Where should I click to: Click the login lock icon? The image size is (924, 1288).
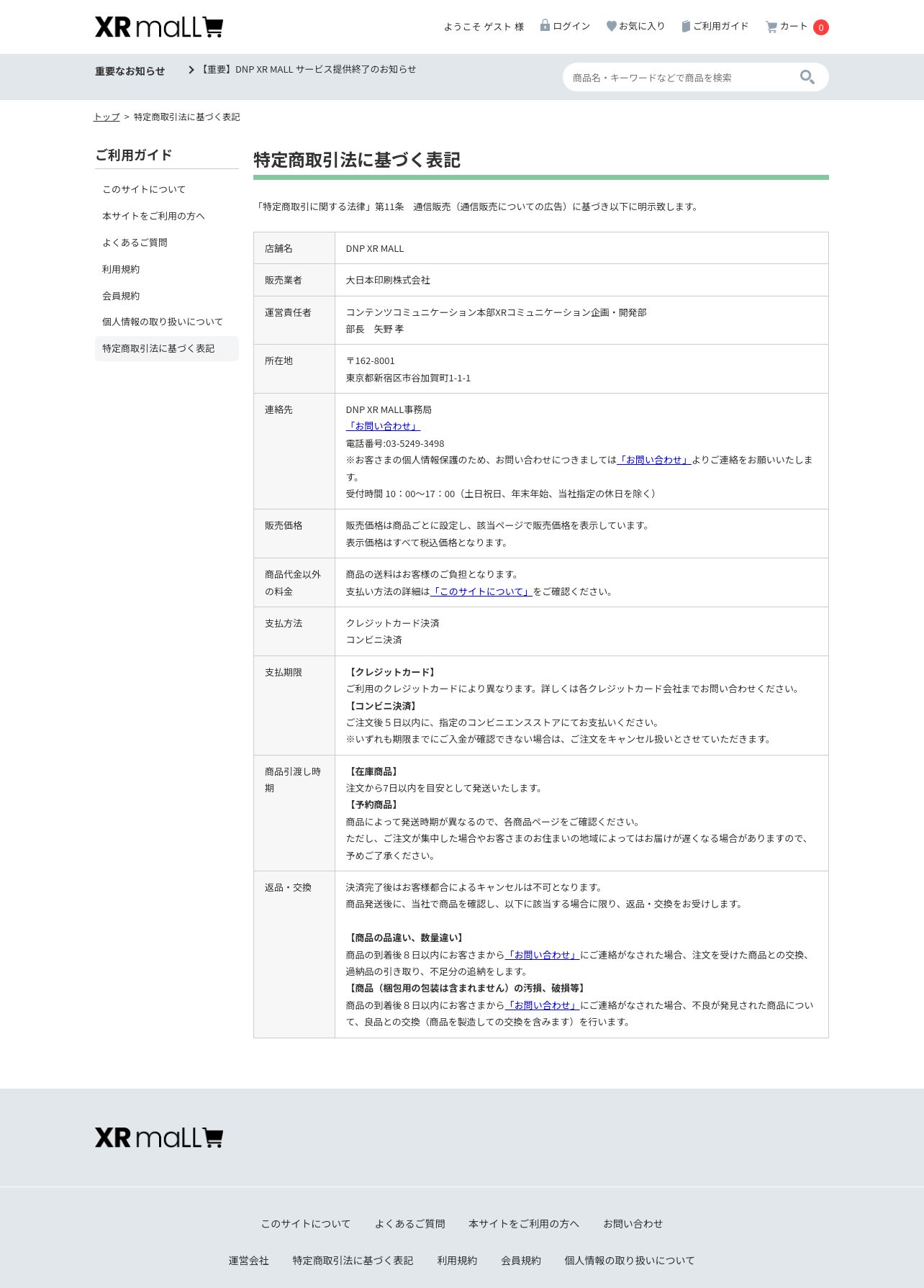pyautogui.click(x=545, y=26)
